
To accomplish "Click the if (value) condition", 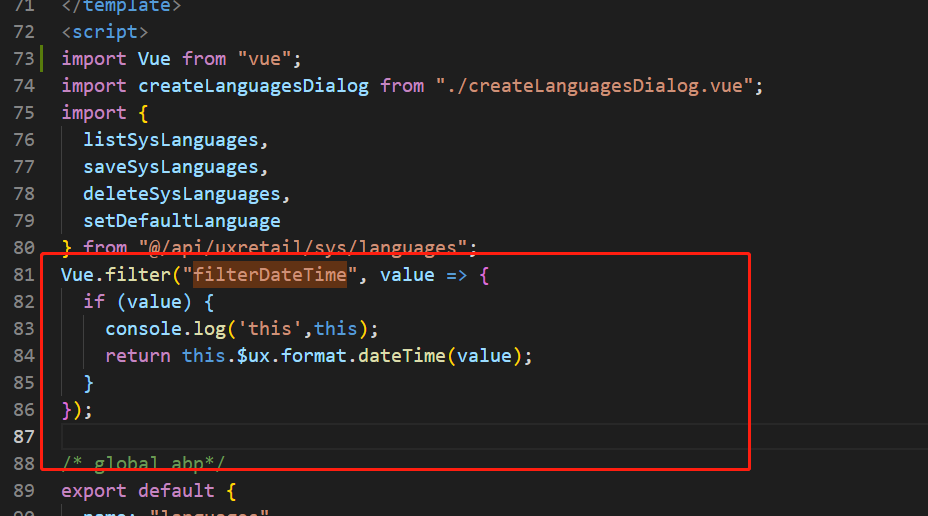I will 137,302.
